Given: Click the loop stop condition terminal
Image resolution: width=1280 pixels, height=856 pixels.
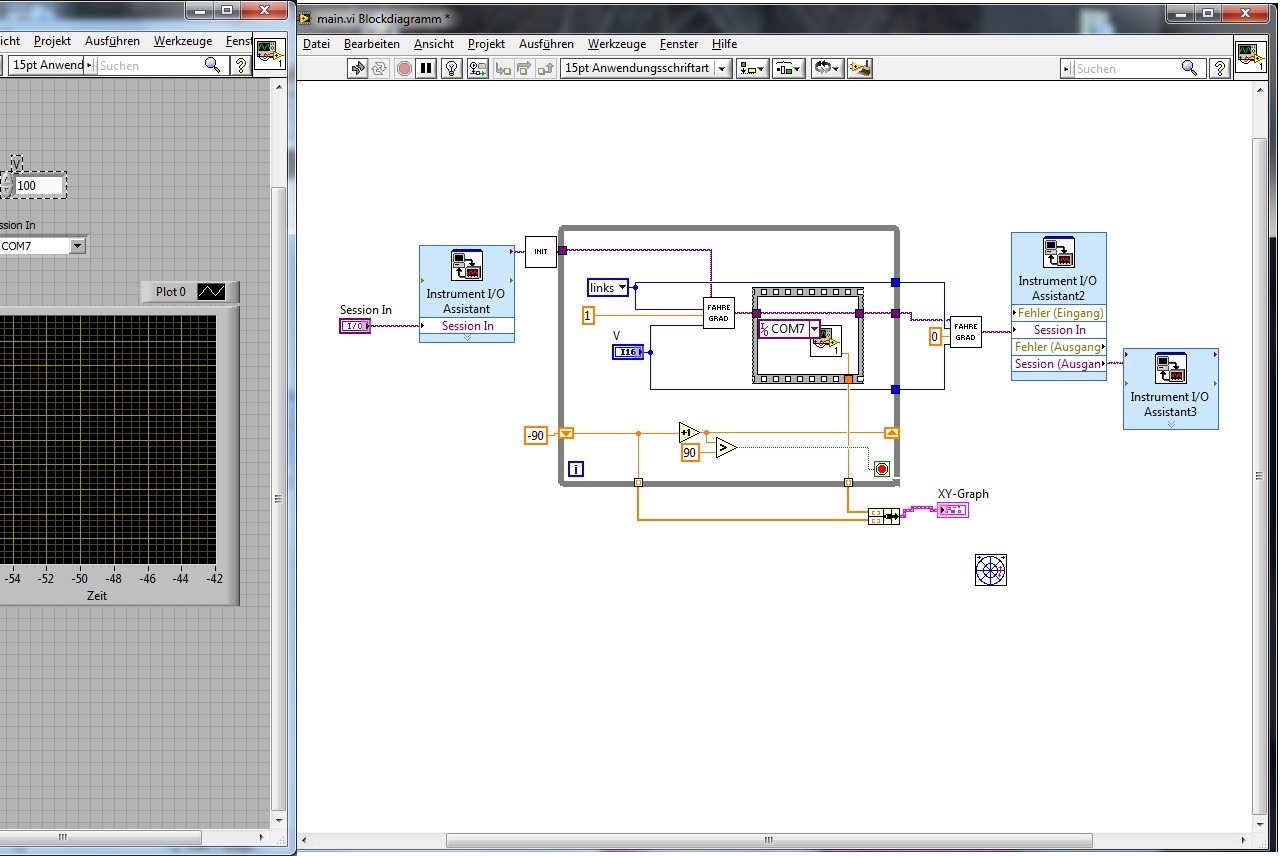Looking at the screenshot, I should [881, 468].
